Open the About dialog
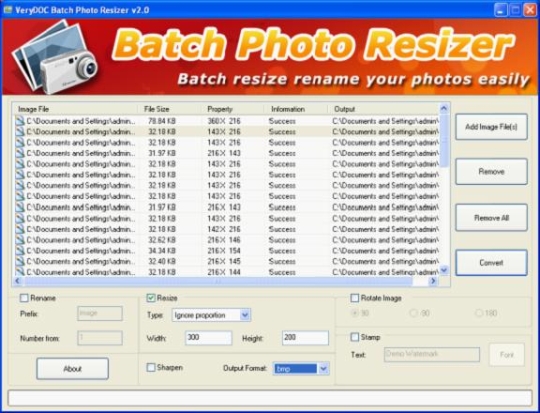 coord(73,369)
